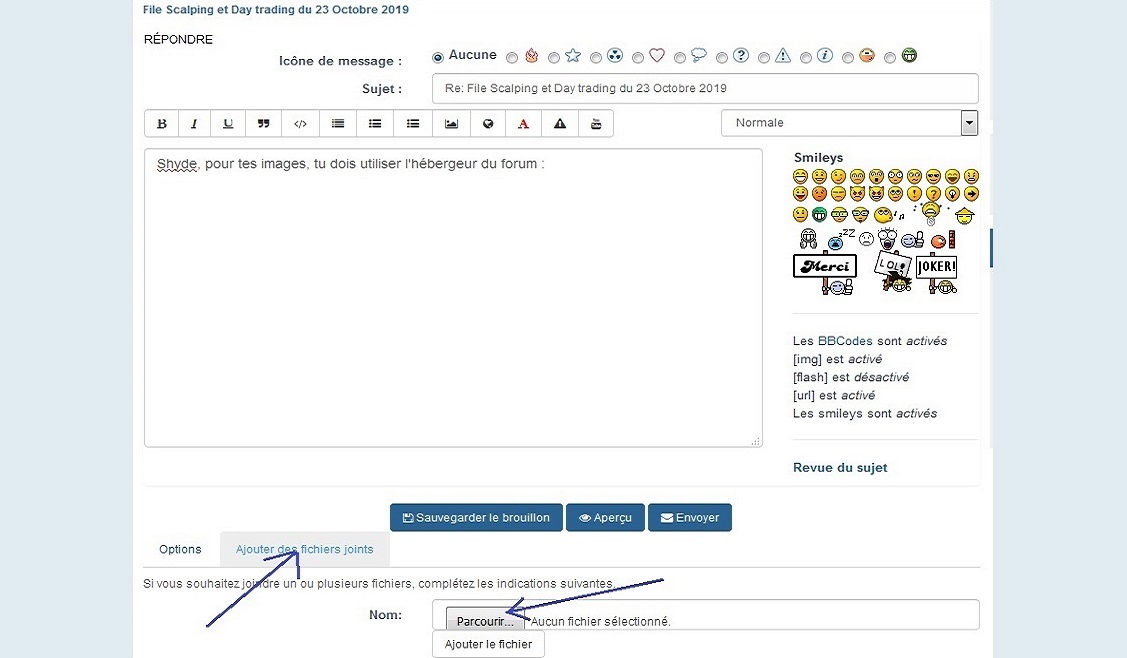
Task: Insert the LOL sign smiley
Action: [x=891, y=272]
